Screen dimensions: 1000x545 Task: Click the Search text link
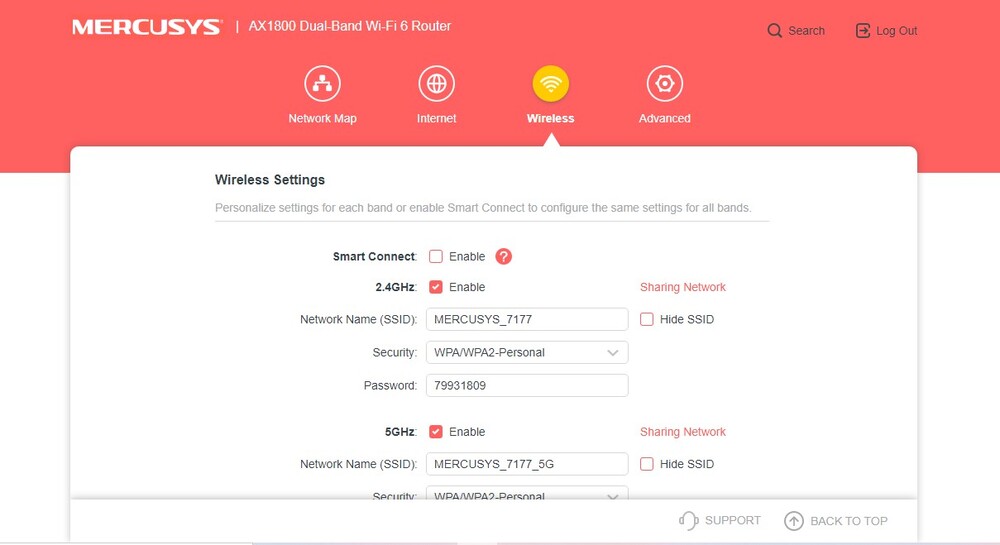(806, 31)
